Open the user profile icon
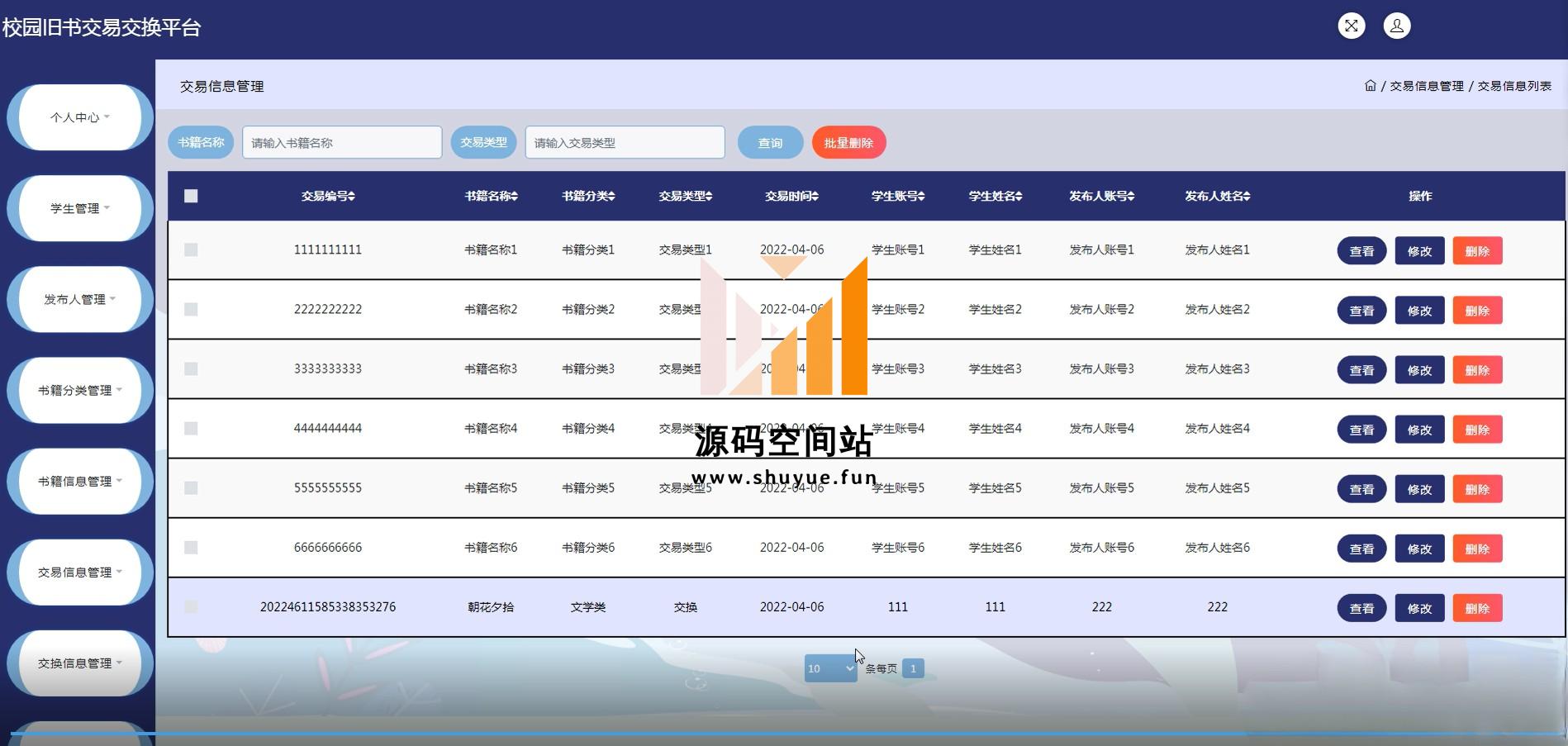This screenshot has height=746, width=1568. click(x=1397, y=26)
